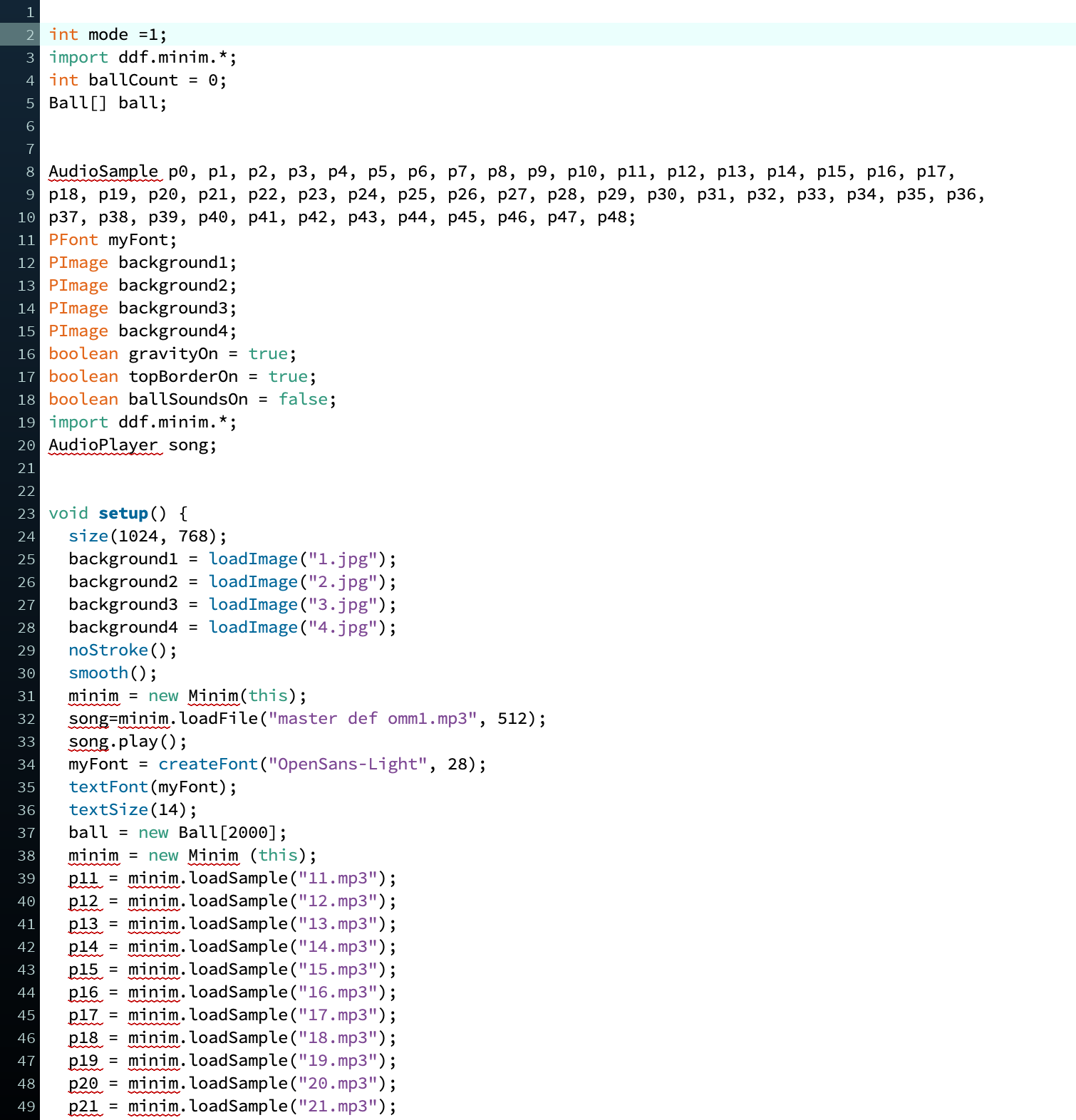Image resolution: width=1076 pixels, height=1120 pixels.
Task: Click the 'noStroke();' call
Action: point(123,650)
